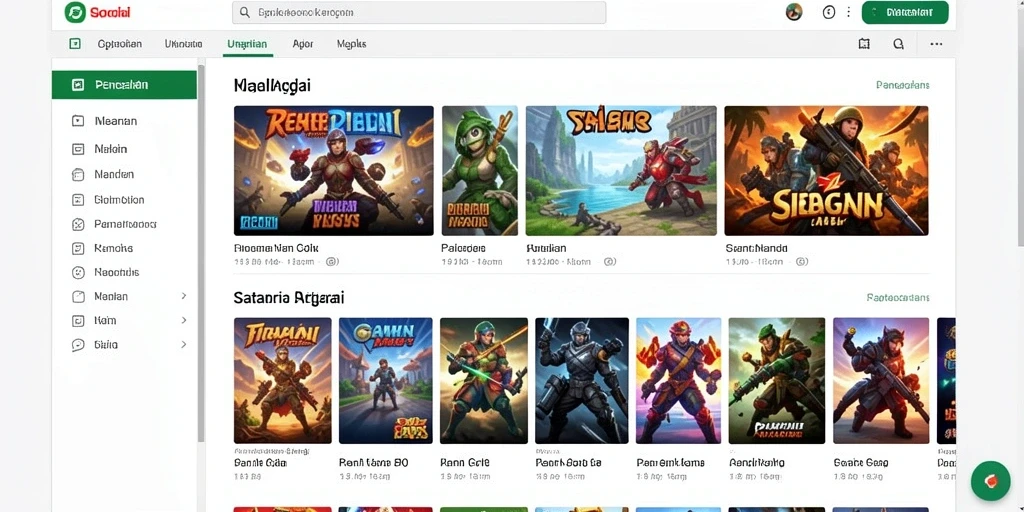Open the Raoteoadans link beside Satanria Arcgarai

(898, 298)
